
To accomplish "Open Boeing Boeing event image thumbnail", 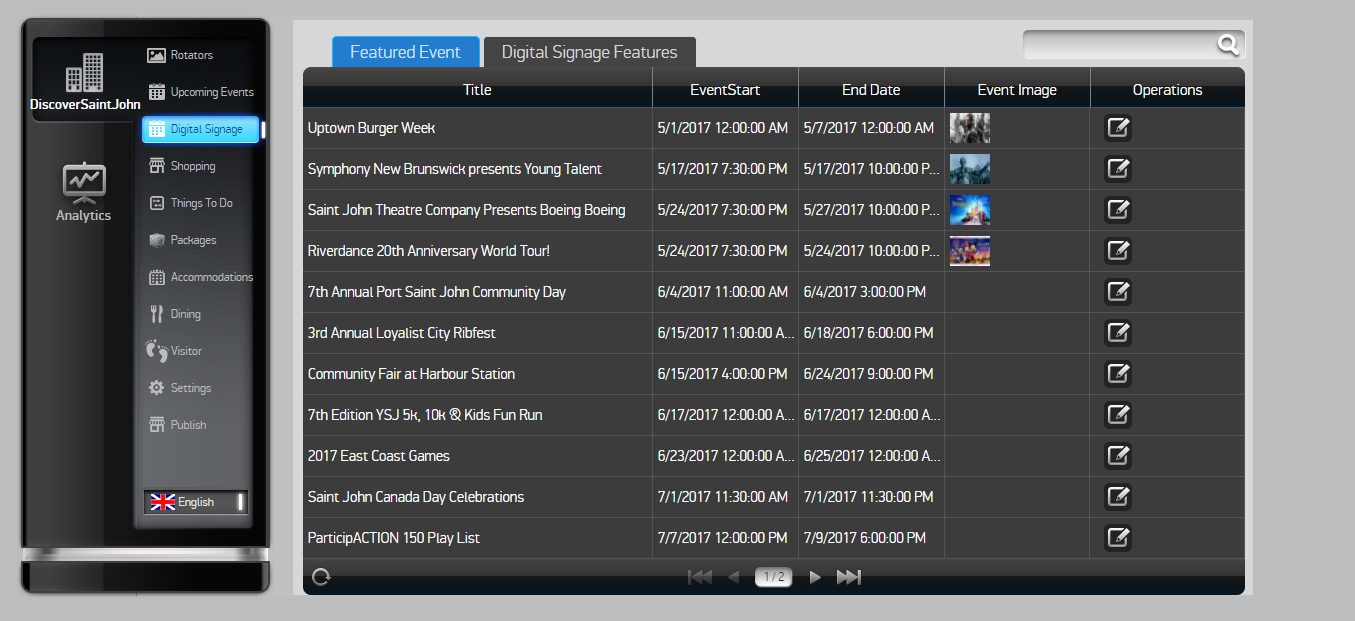I will pos(970,210).
